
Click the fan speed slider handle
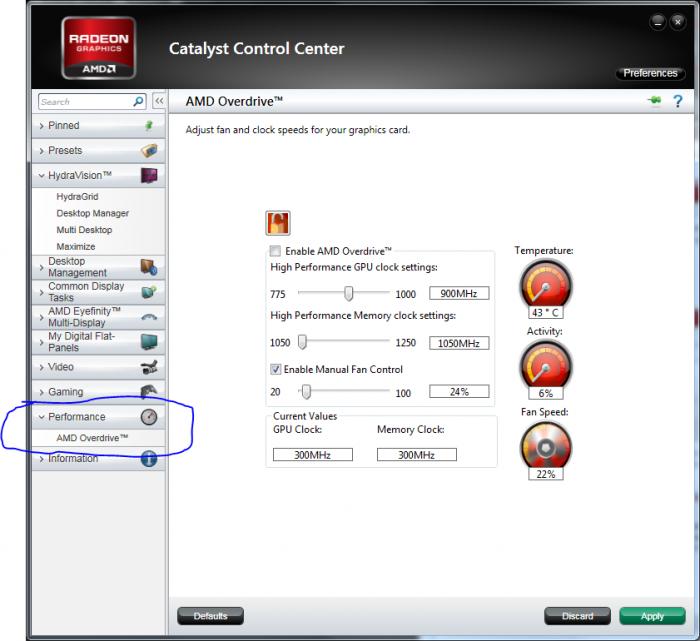pos(306,391)
